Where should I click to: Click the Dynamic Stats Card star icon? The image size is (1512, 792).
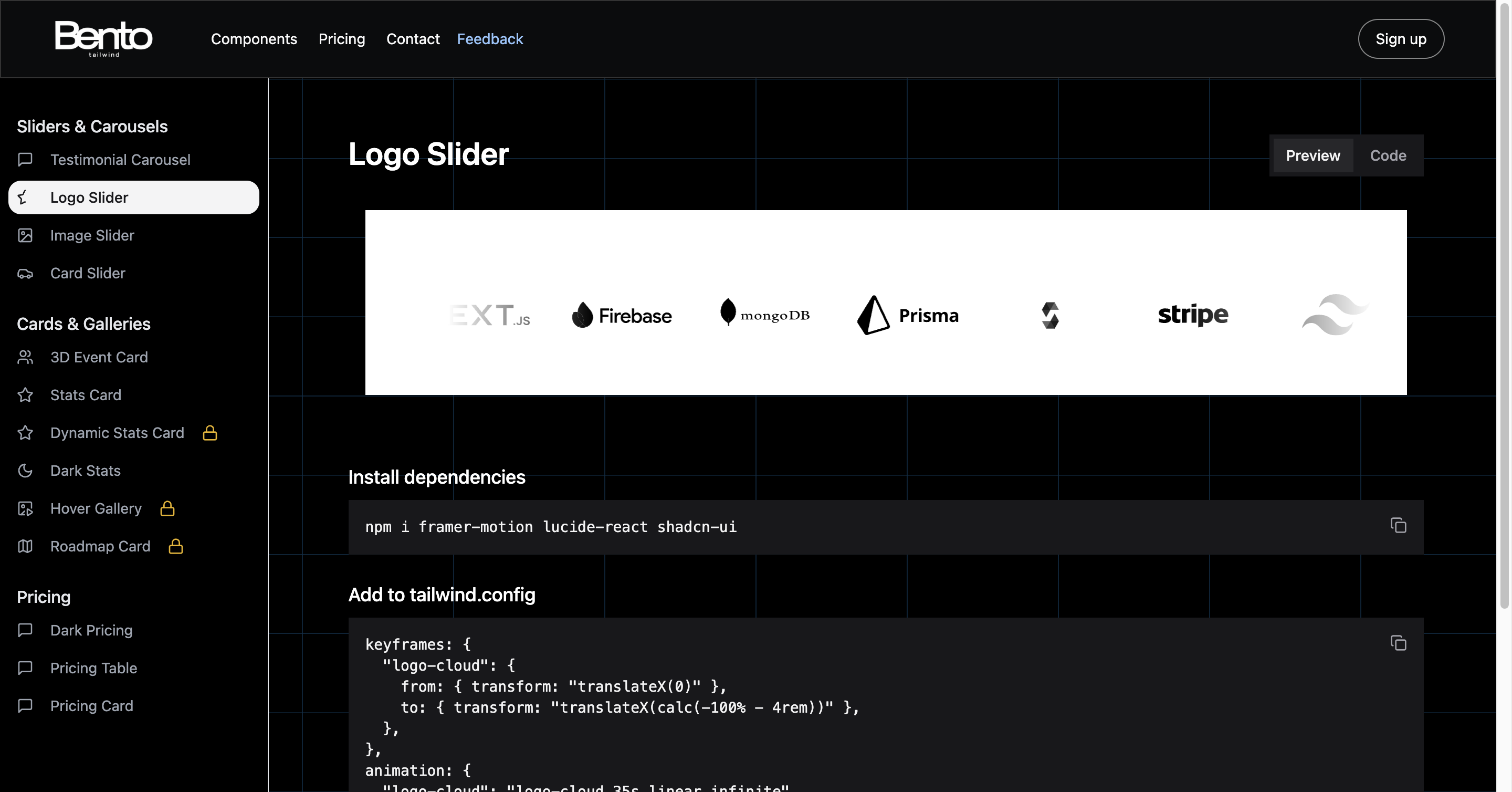tap(25, 433)
